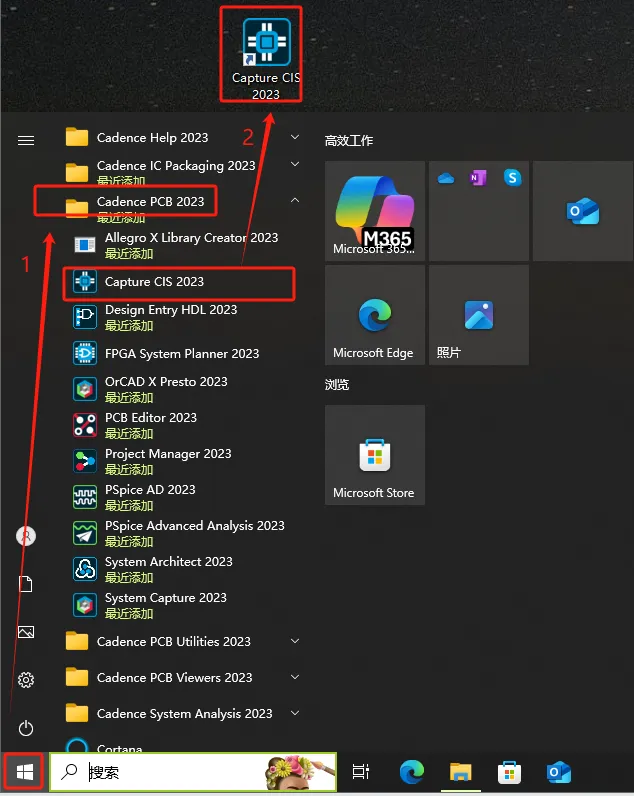634x796 pixels.
Task: Open Microsoft Store from the taskbar
Action: click(x=509, y=772)
